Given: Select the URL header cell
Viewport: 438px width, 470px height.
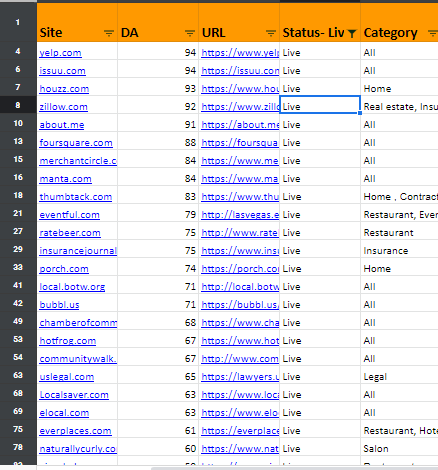Looking at the screenshot, I should click(x=239, y=22).
